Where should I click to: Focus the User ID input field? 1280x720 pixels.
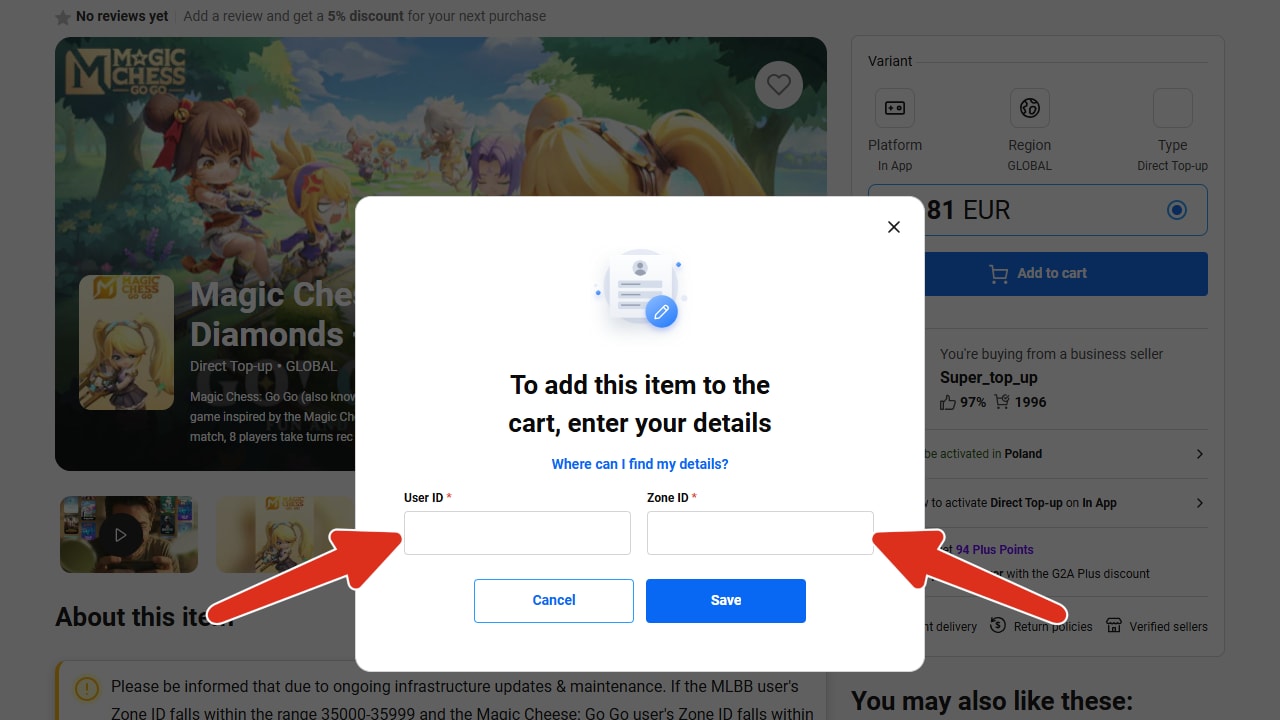517,533
